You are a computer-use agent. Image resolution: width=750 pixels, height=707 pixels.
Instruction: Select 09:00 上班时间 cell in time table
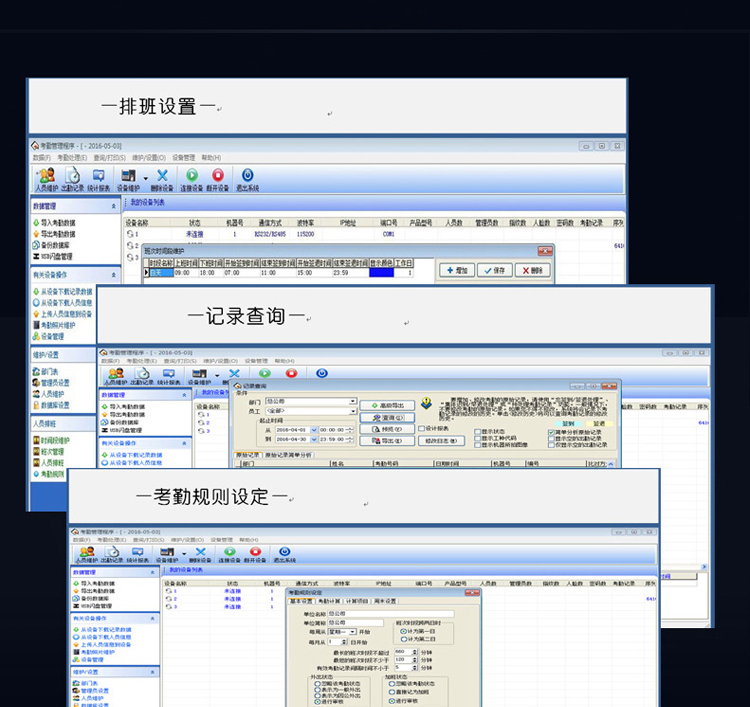point(186,273)
